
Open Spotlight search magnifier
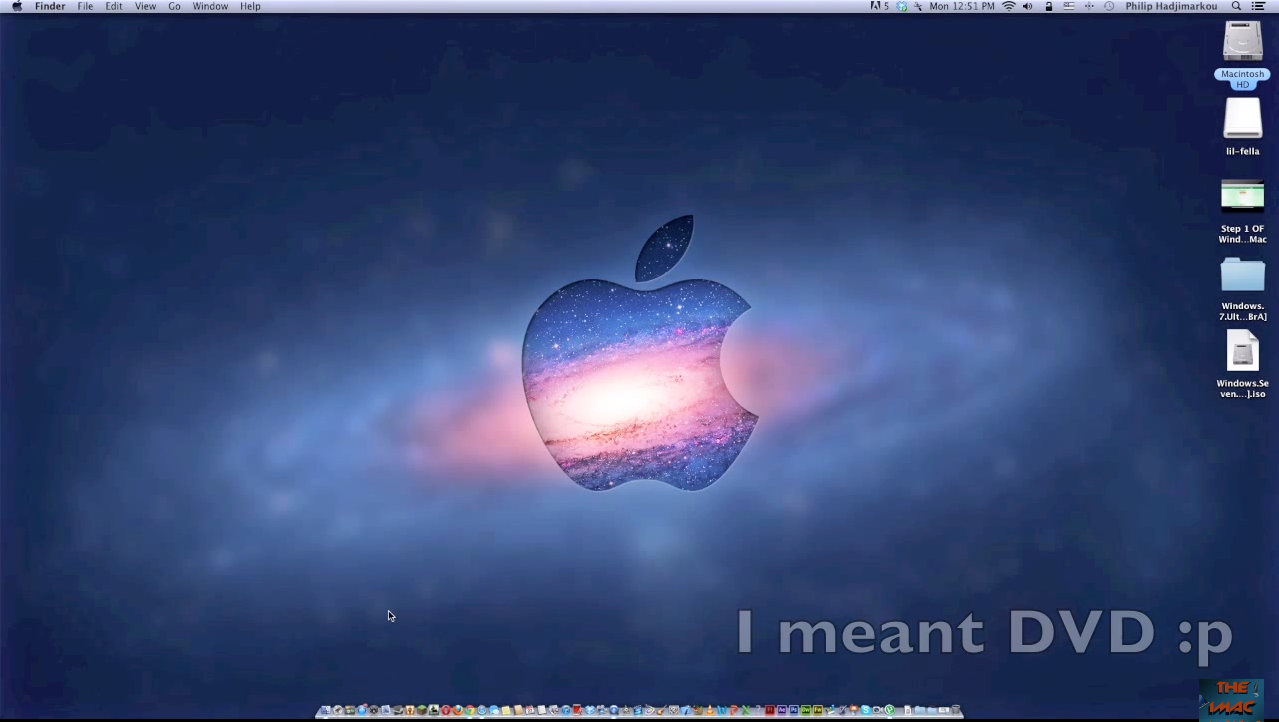tap(1237, 6)
